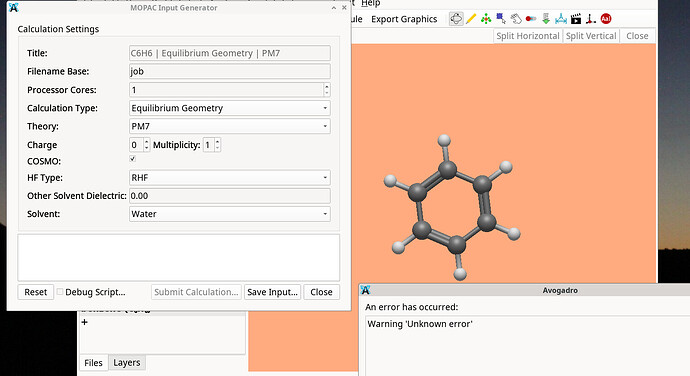Click the empty input preview text area
The height and width of the screenshot is (376, 690).
179,258
